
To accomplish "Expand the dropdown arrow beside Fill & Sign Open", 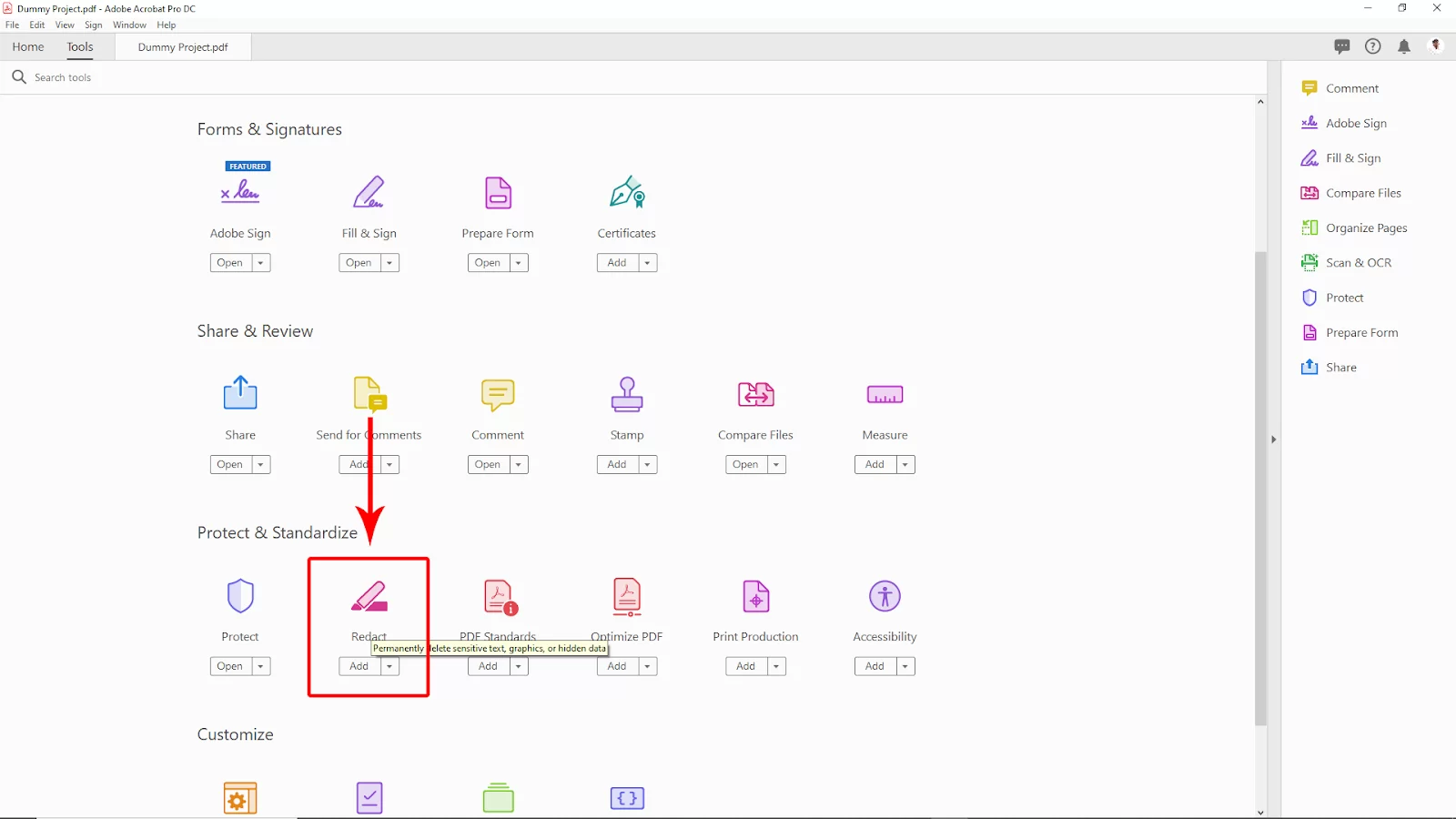I will coord(389,263).
